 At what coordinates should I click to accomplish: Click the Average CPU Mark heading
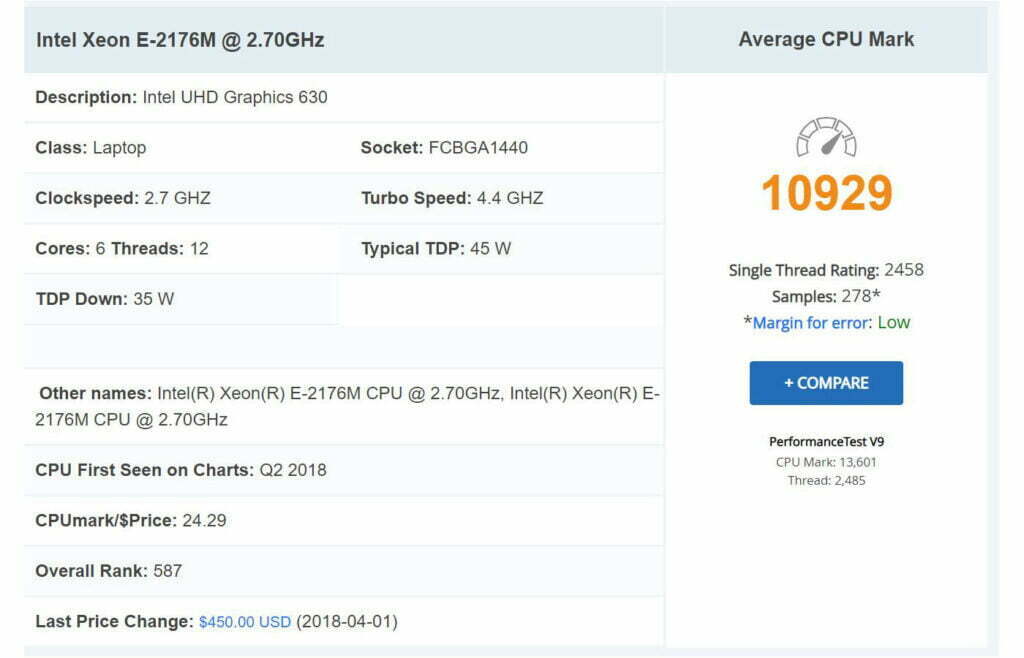826,39
